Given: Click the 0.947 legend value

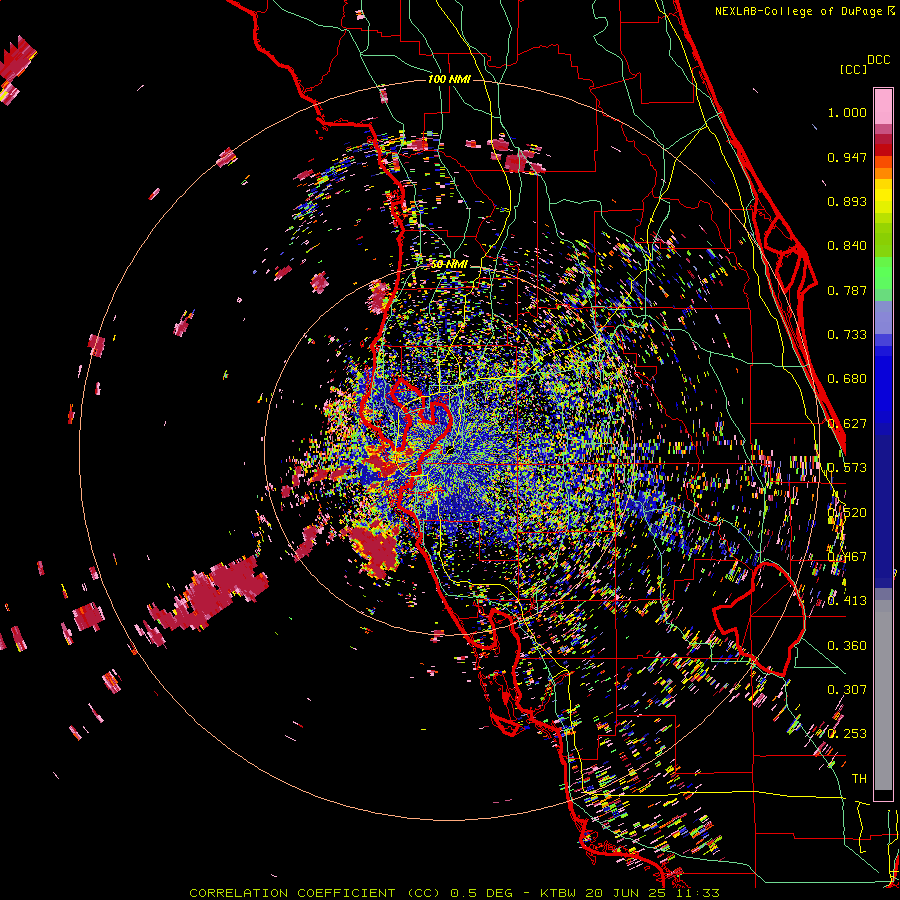Looking at the screenshot, I should (x=847, y=157).
